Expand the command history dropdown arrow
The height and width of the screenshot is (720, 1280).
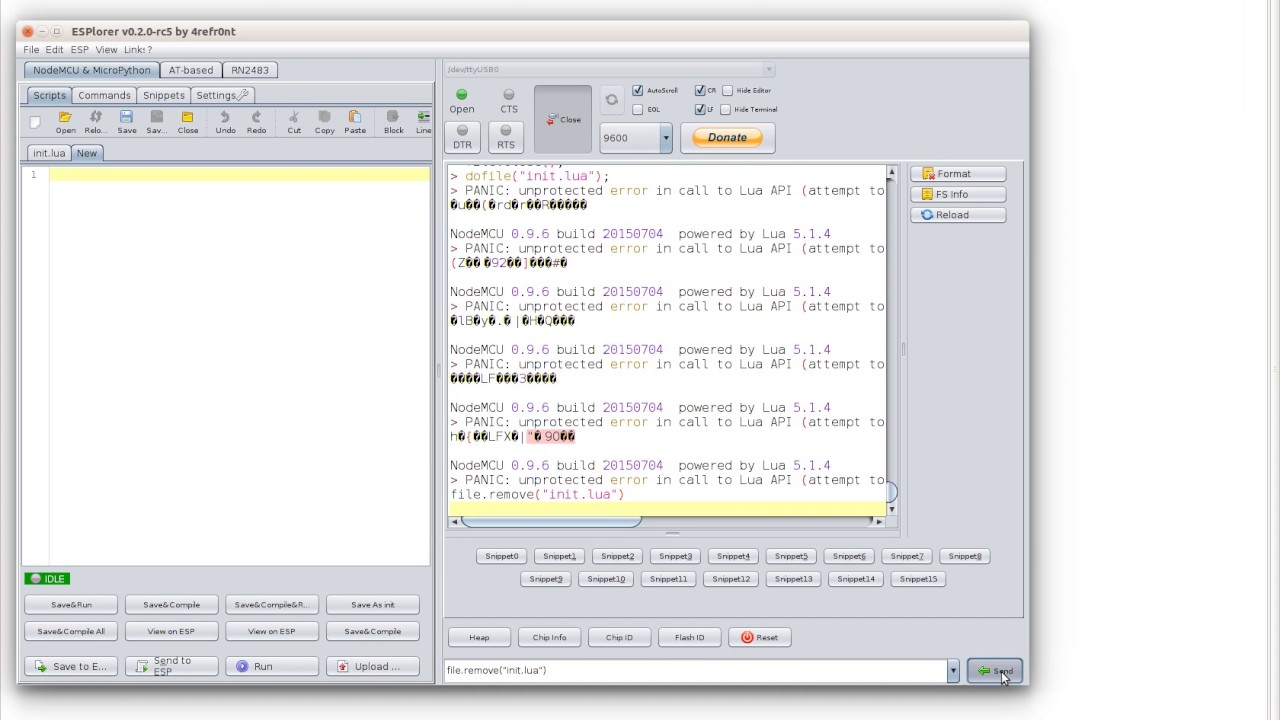point(953,671)
